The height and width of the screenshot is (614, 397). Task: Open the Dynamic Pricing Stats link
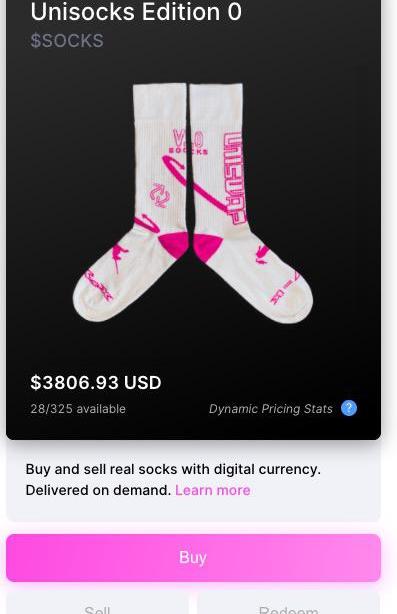pos(271,409)
